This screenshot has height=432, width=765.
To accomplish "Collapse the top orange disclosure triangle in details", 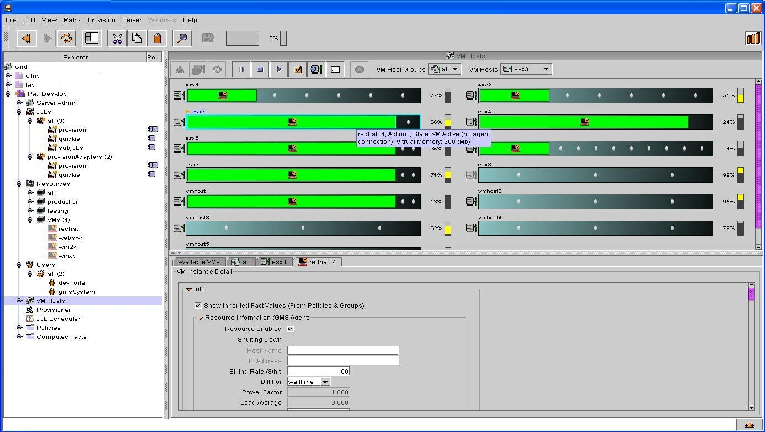I will coord(189,289).
